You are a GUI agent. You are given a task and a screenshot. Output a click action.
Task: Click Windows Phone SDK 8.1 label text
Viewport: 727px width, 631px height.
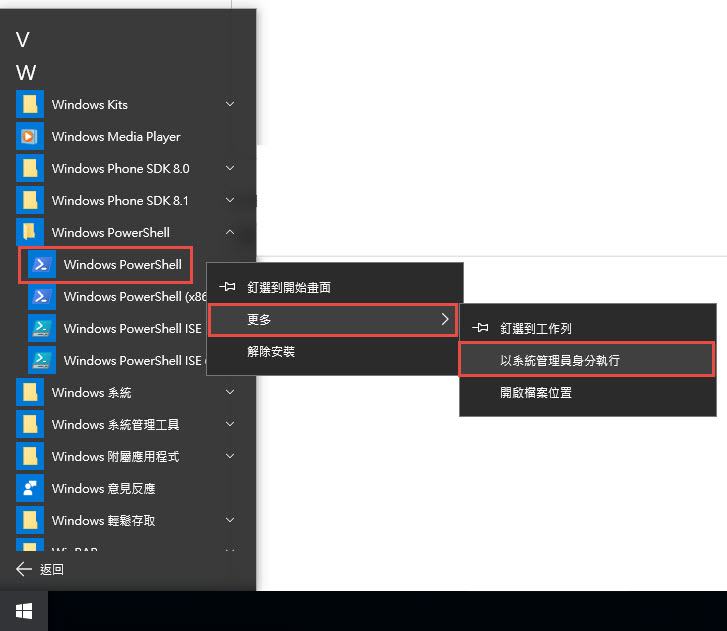[x=120, y=201]
